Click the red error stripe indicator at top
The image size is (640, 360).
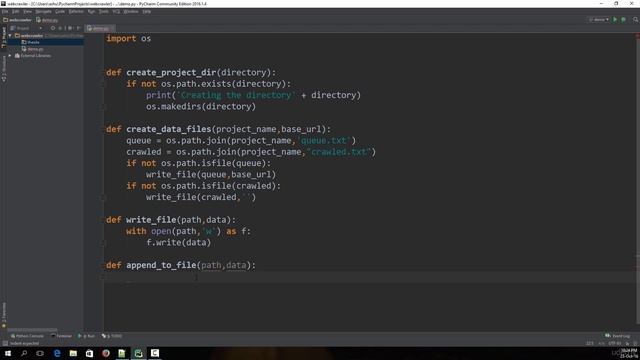[638, 36]
